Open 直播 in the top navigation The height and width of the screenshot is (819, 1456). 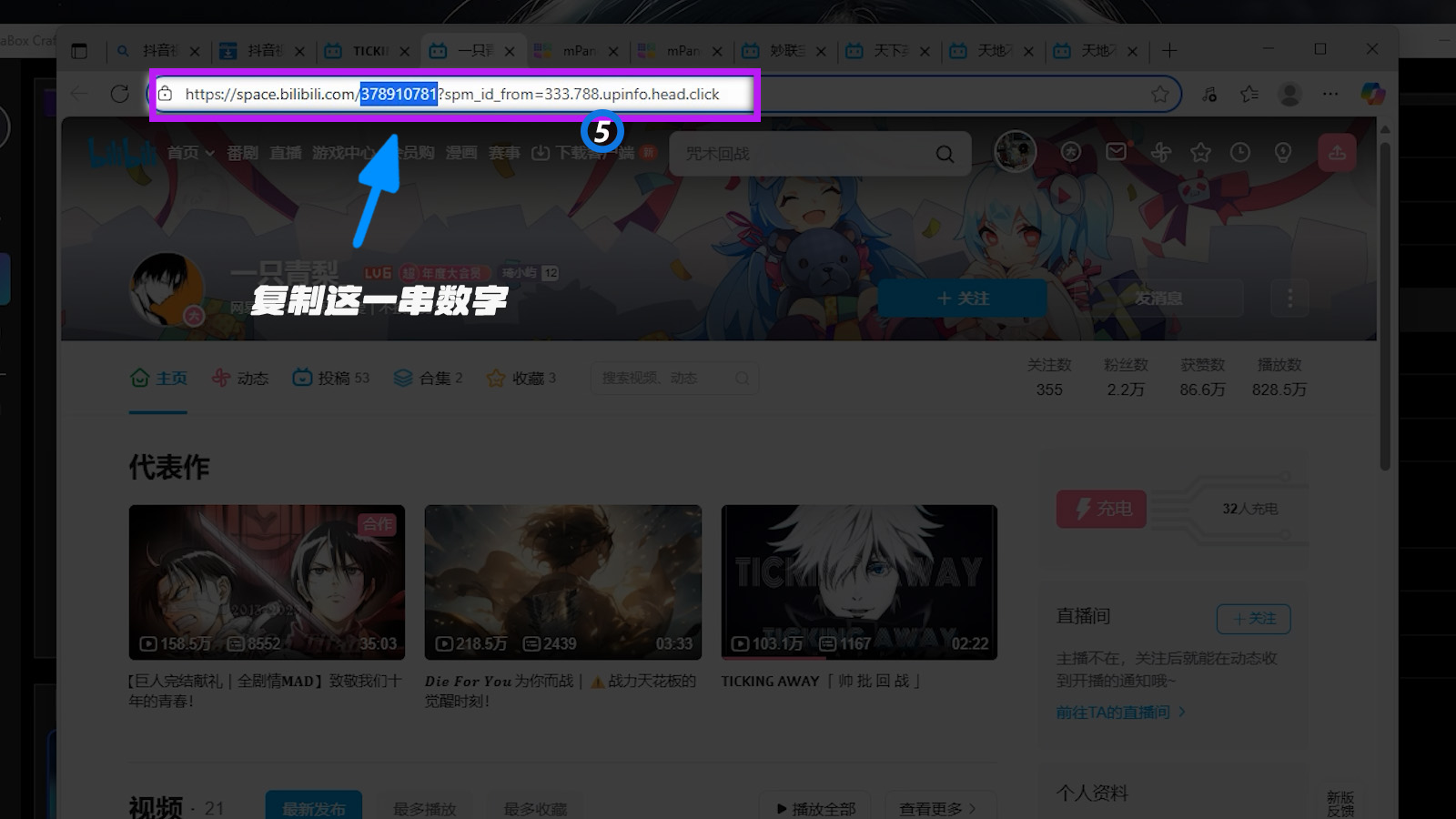coord(285,153)
